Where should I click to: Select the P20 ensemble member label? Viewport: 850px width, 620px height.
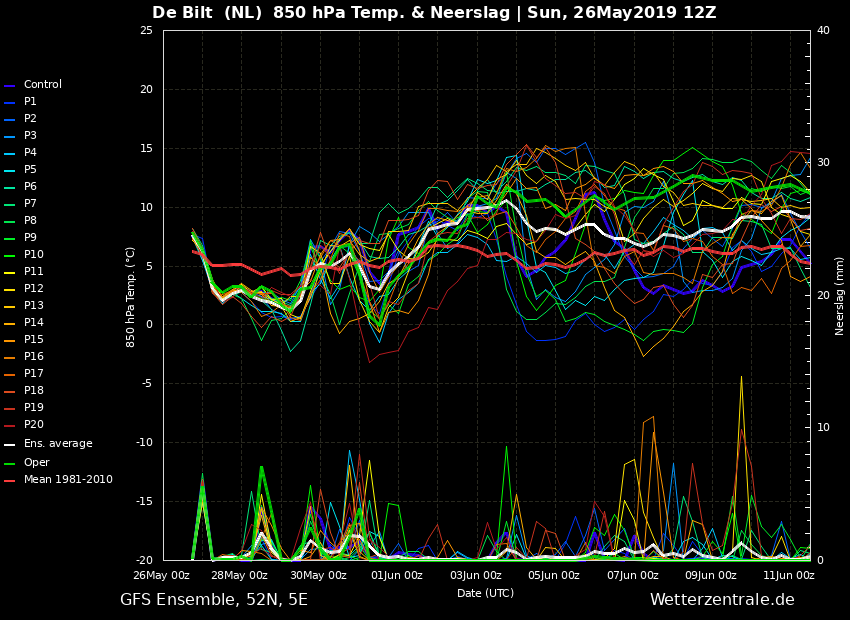[33, 425]
